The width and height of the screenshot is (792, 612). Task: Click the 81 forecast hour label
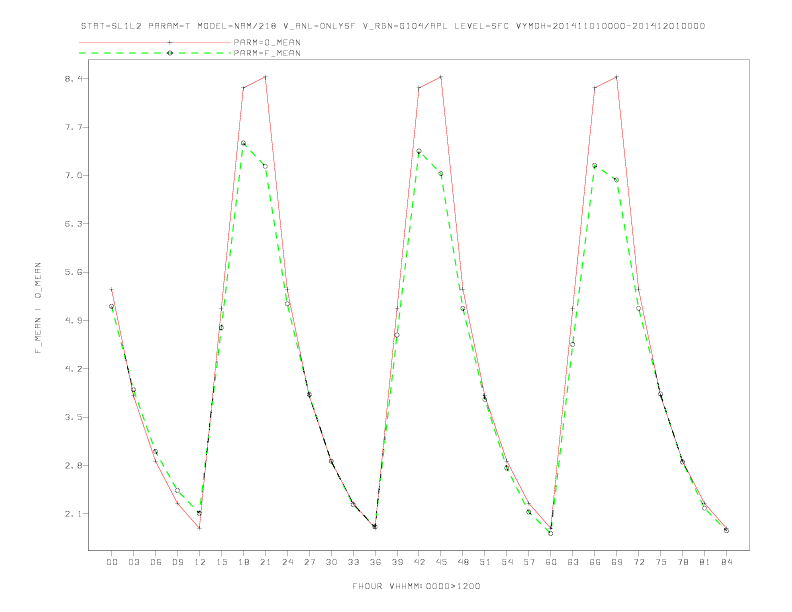point(704,562)
